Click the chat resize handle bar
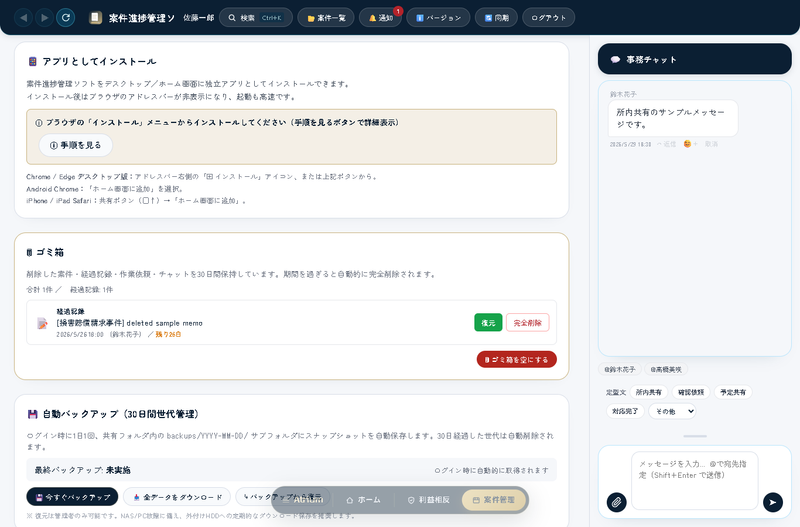 [695, 436]
